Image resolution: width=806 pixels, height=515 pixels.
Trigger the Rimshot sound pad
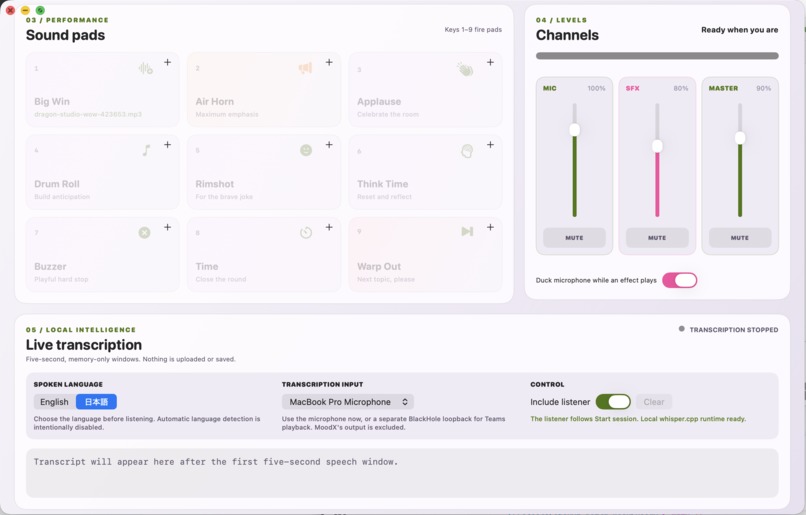tap(264, 172)
